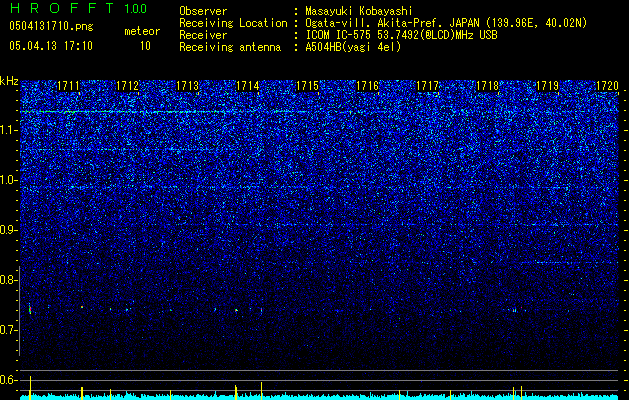Click the 1716 time marker
629x400 pixels.
[367, 86]
